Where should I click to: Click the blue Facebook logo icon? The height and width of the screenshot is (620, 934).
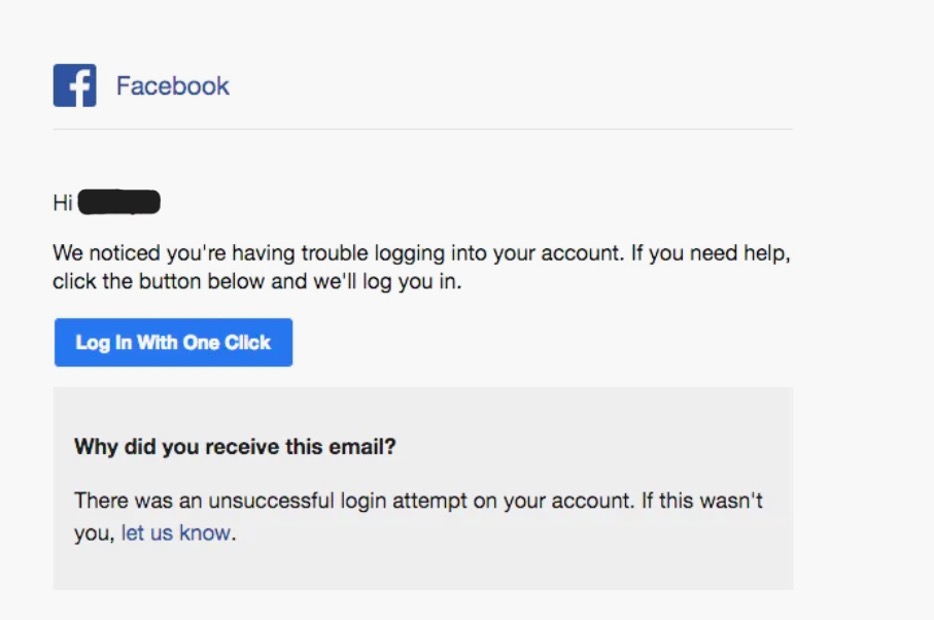(75, 86)
